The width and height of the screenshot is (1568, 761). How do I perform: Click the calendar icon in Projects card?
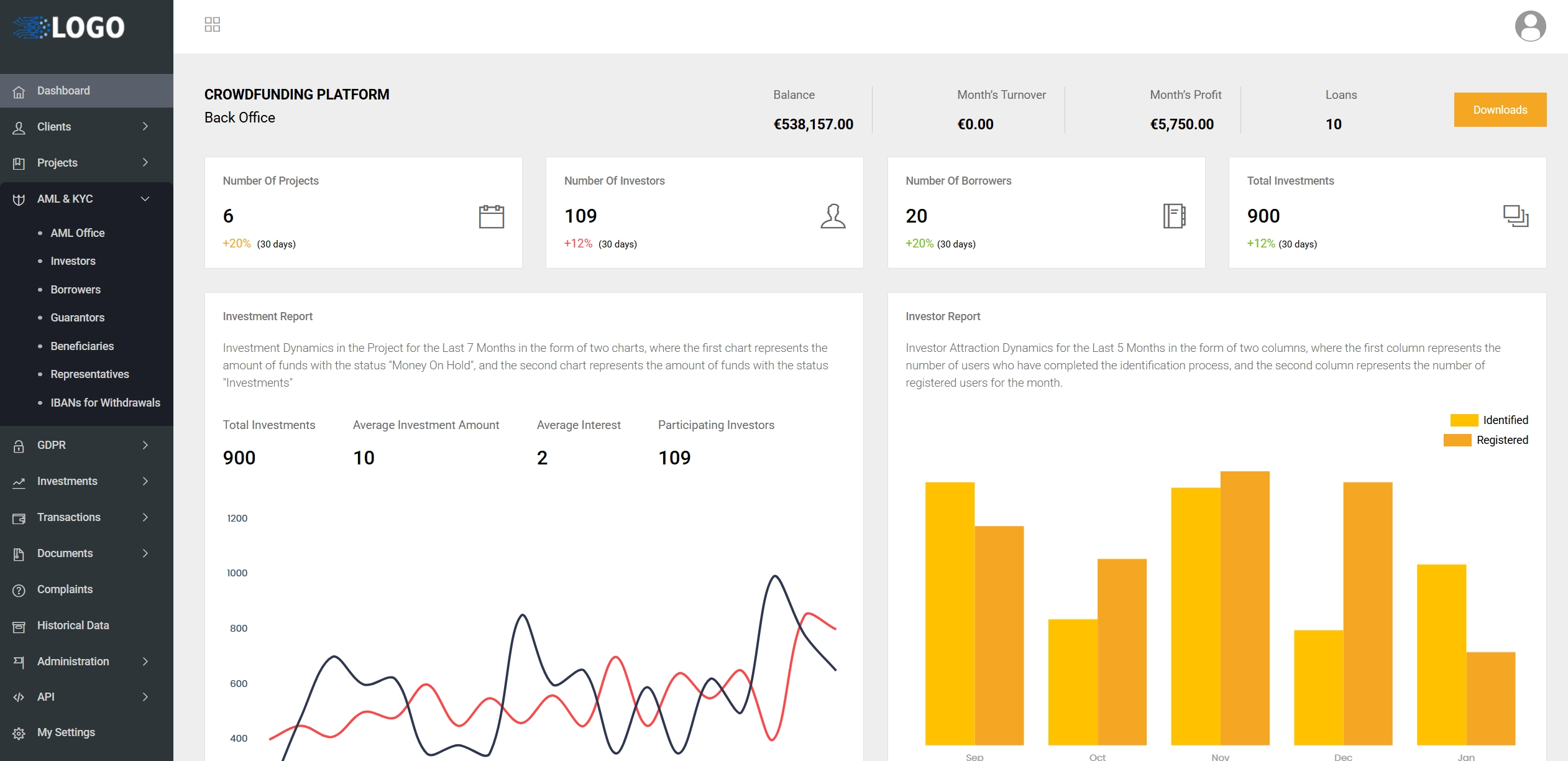pyautogui.click(x=491, y=216)
